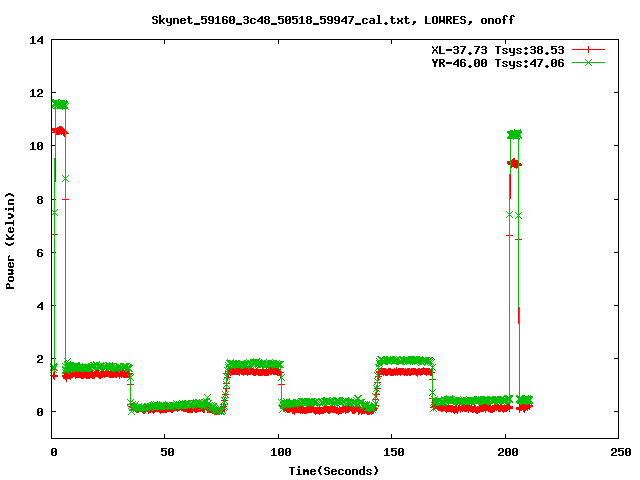Click y-axis tick label 8
This screenshot has width=640, height=480.
[40, 200]
